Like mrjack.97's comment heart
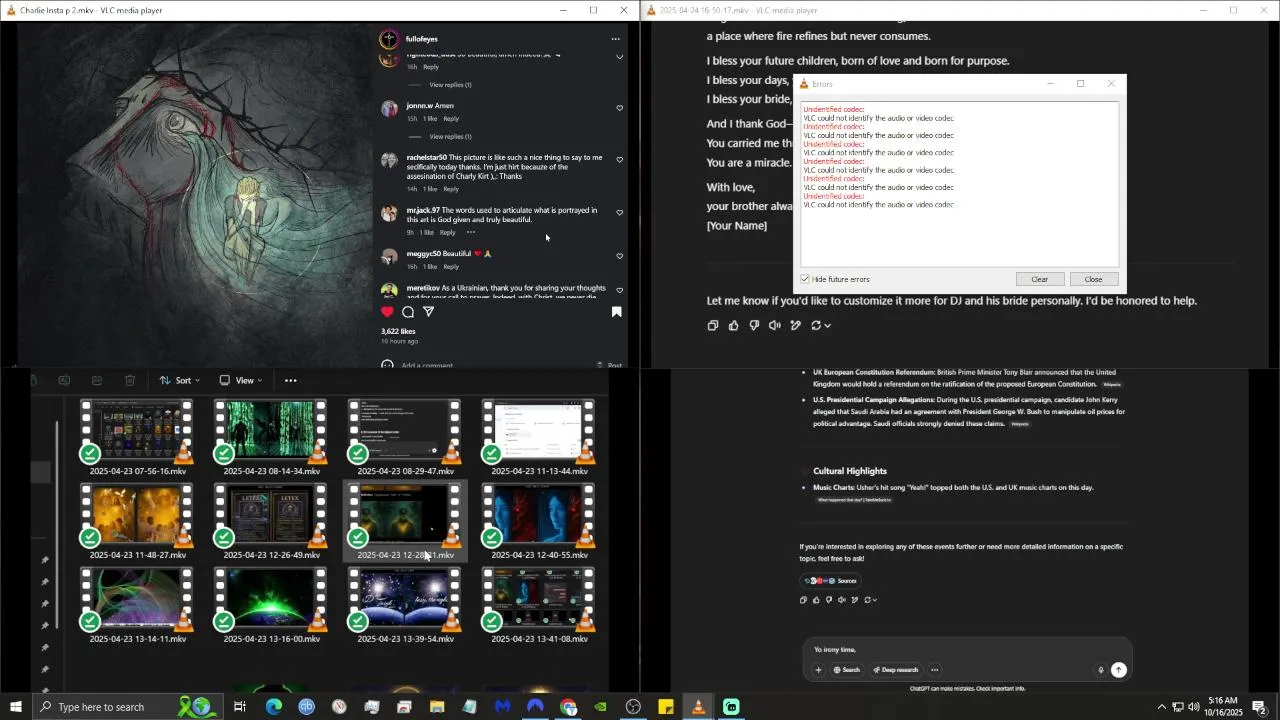The width and height of the screenshot is (1280, 720). point(620,213)
